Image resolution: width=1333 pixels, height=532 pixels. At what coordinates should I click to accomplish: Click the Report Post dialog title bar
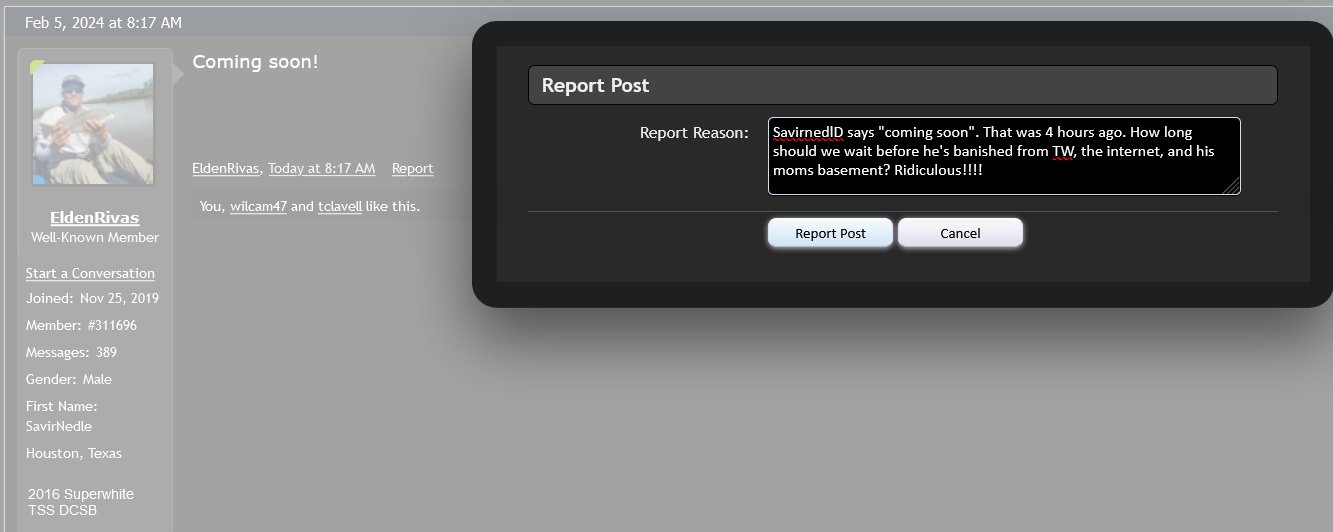click(902, 85)
